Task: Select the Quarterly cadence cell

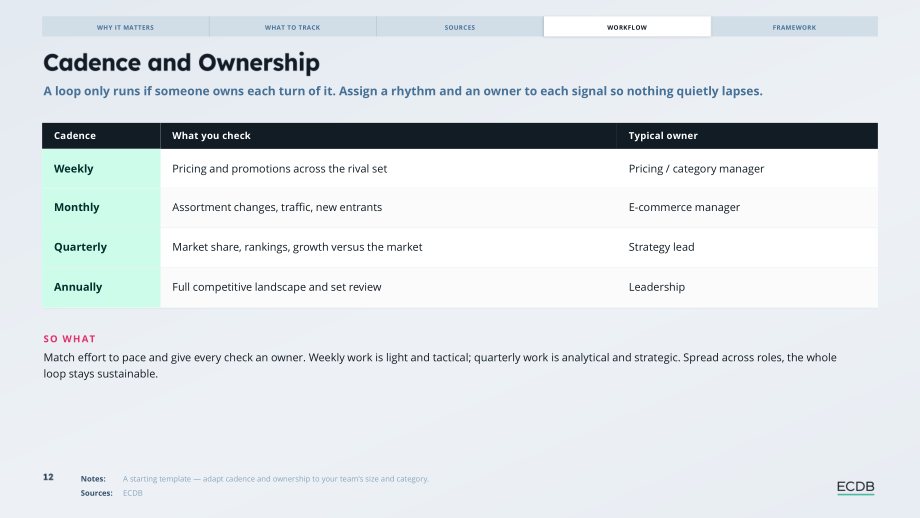Action: click(101, 248)
